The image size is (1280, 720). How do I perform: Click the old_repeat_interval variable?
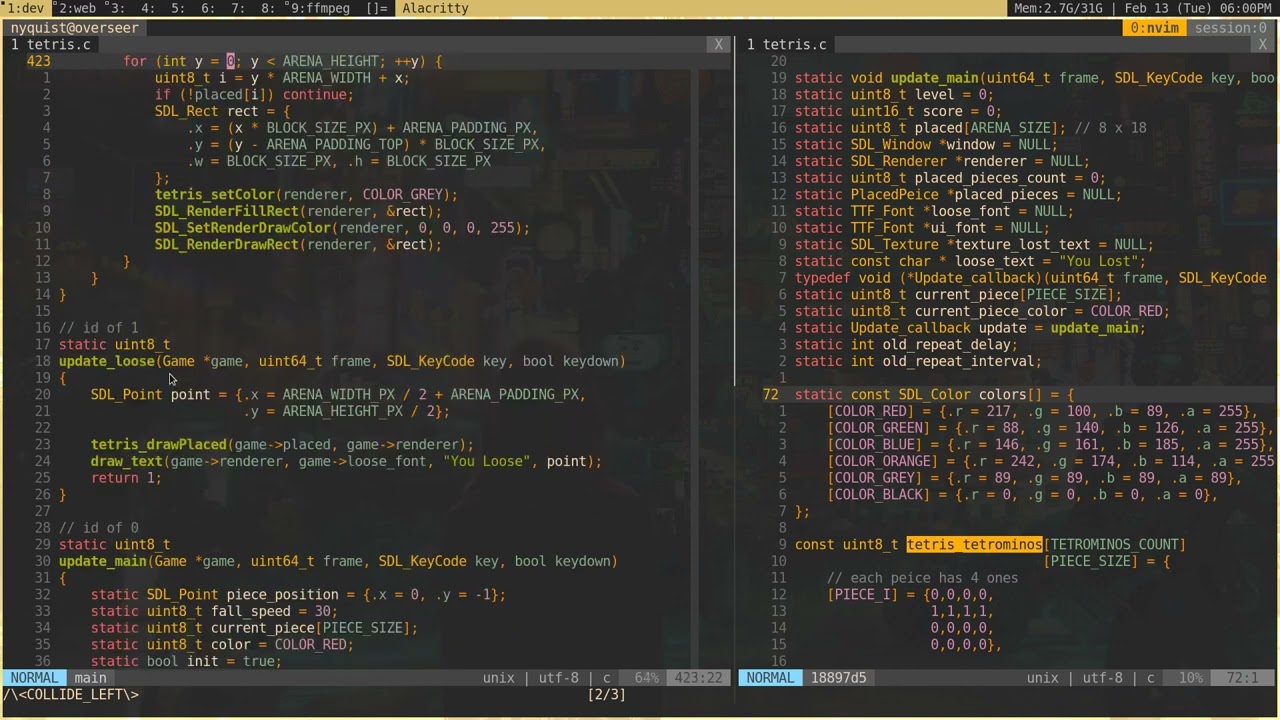point(959,361)
